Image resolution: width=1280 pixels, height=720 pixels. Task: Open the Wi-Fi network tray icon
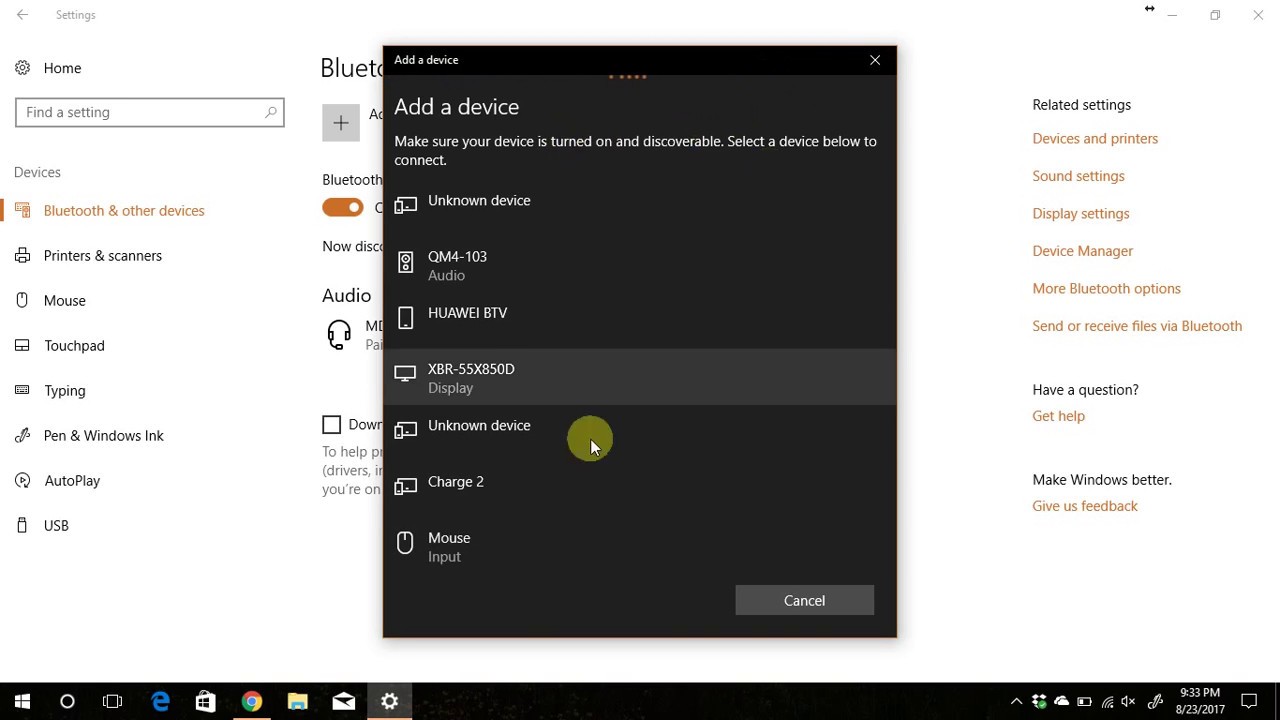point(1107,702)
